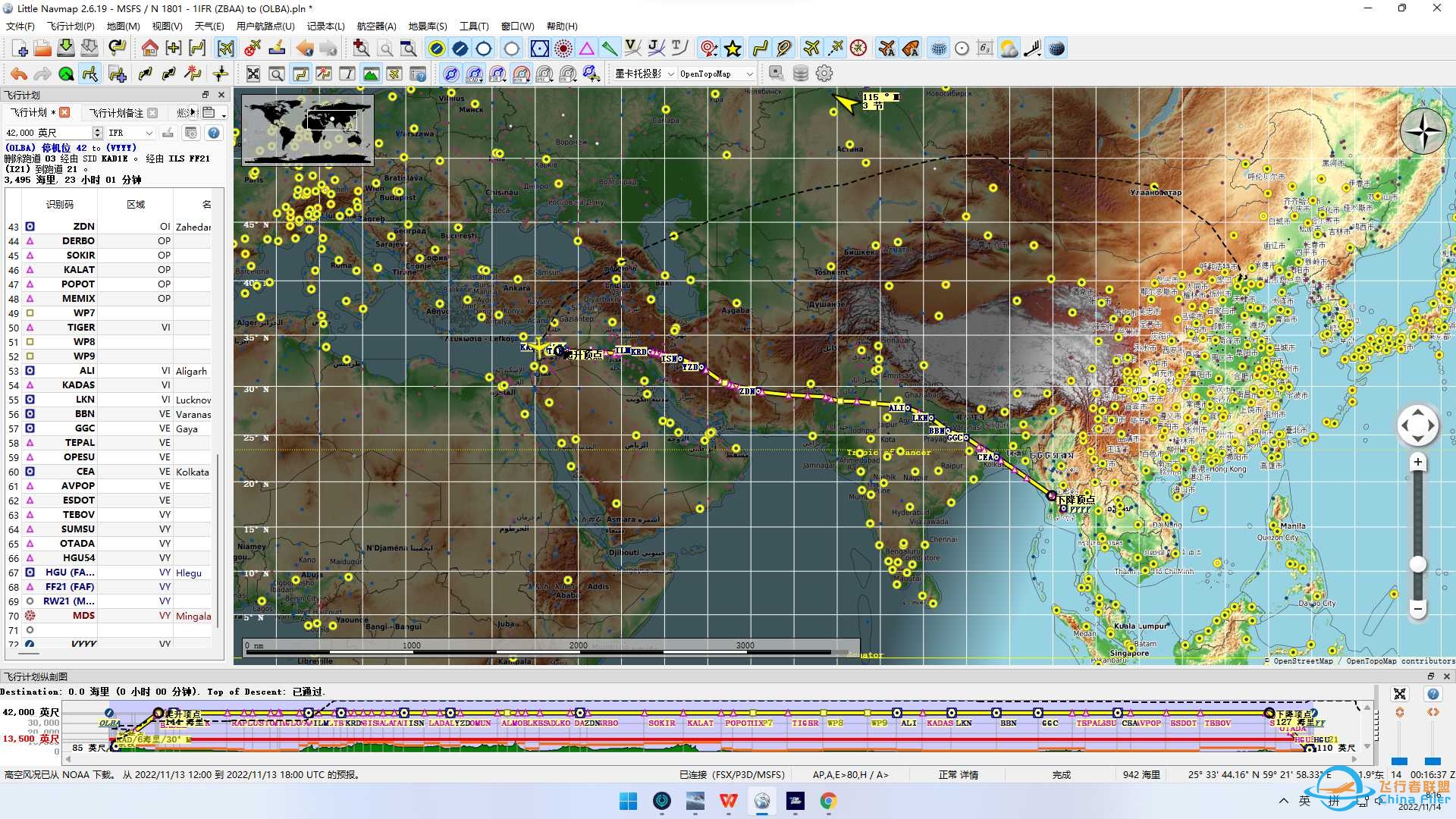
Task: Expand the IFR flight type dropdown
Action: [x=130, y=133]
